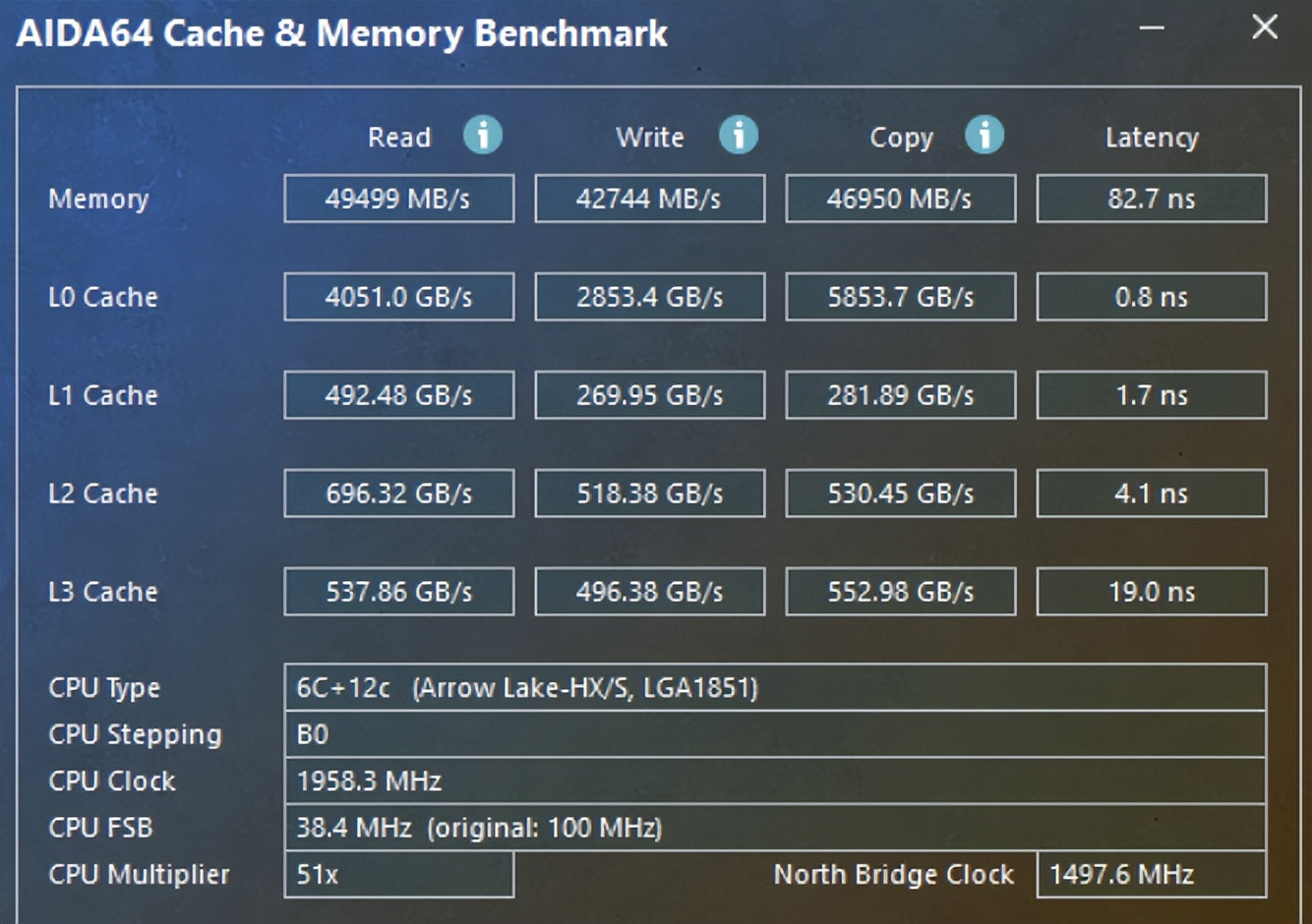Click the Memory Read result showing 49499 MB/s

click(x=399, y=198)
